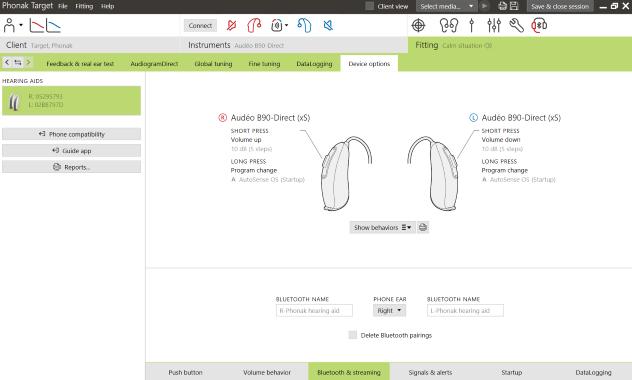Open the Phone ear dropdown
Viewport: 632px width, 380px height.
click(389, 311)
